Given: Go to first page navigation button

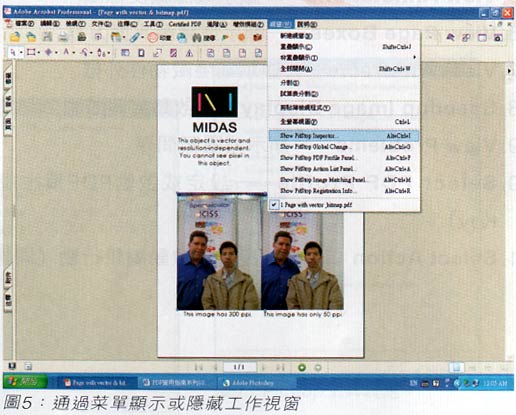Looking at the screenshot, I should point(199,367).
